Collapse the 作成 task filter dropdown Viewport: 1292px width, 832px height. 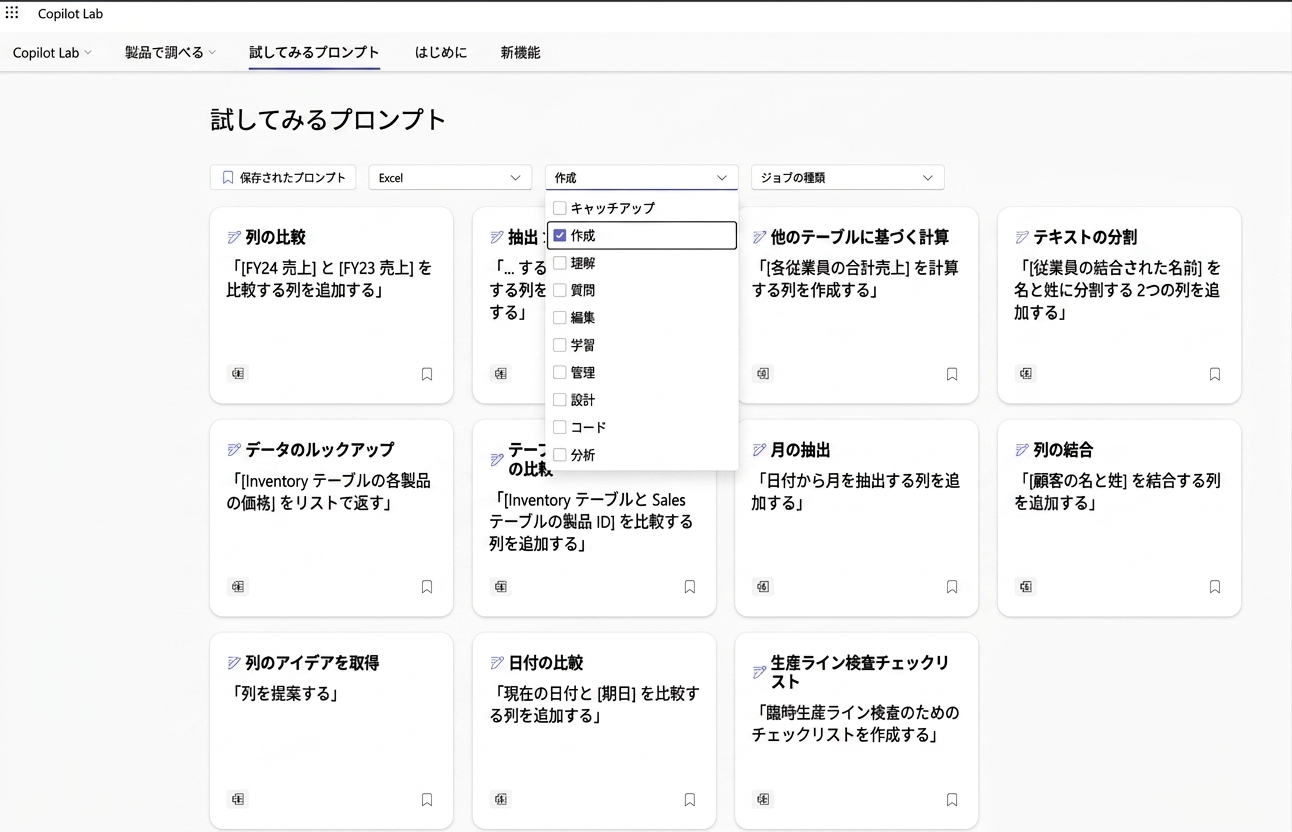click(642, 178)
